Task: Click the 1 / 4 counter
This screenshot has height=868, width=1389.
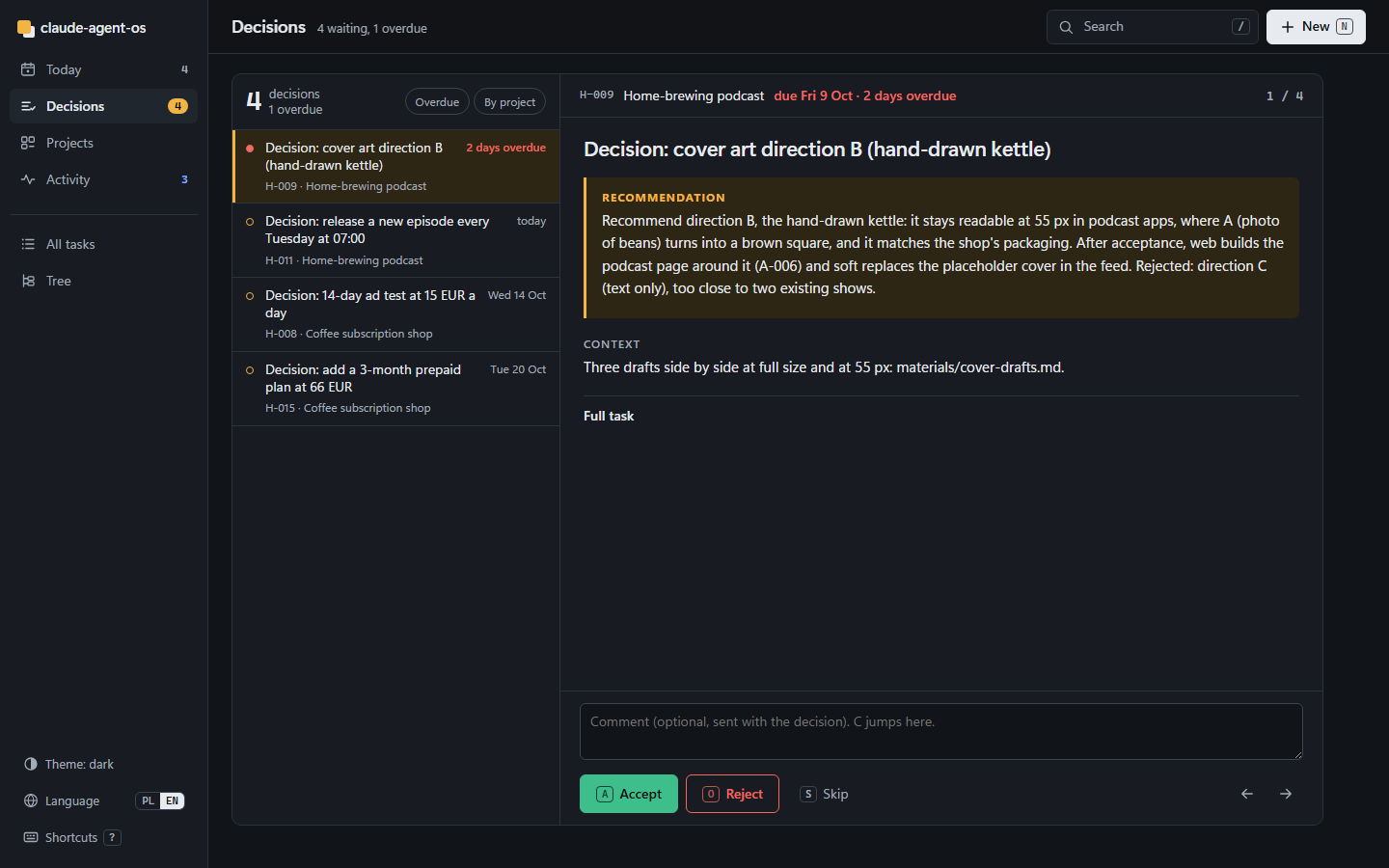Action: pyautogui.click(x=1285, y=95)
